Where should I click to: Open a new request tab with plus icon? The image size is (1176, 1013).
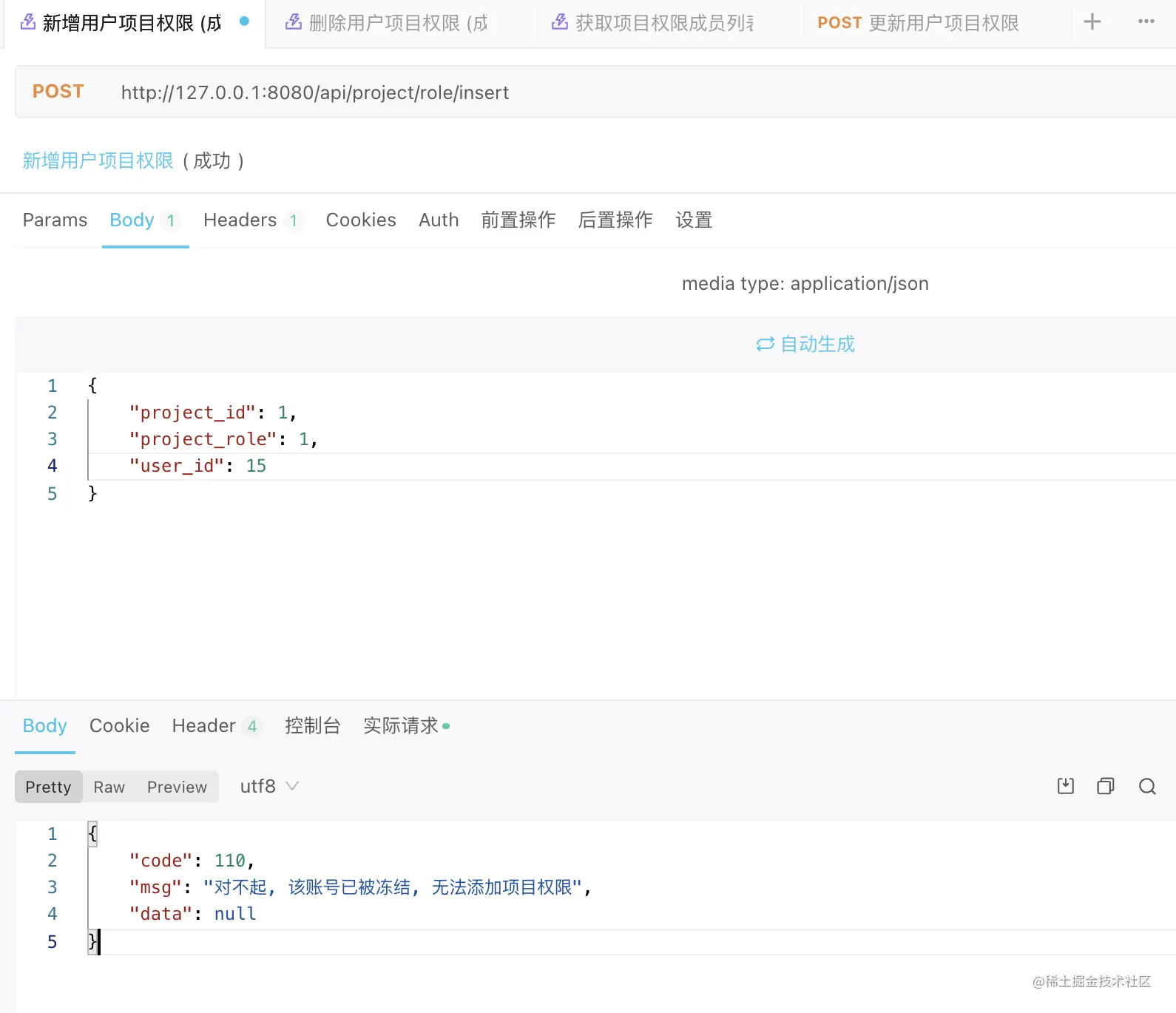pyautogui.click(x=1092, y=22)
